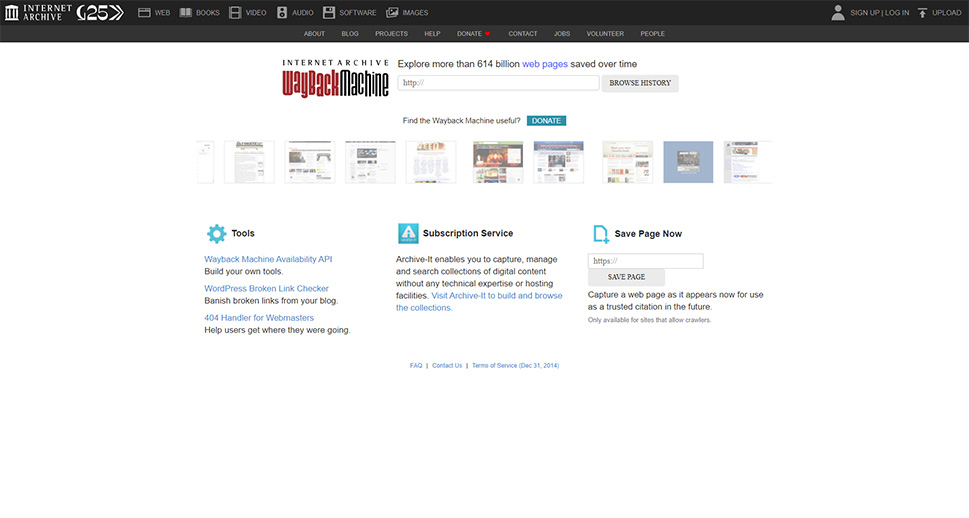The height and width of the screenshot is (518, 969).
Task: Click the Save Page button
Action: (626, 277)
